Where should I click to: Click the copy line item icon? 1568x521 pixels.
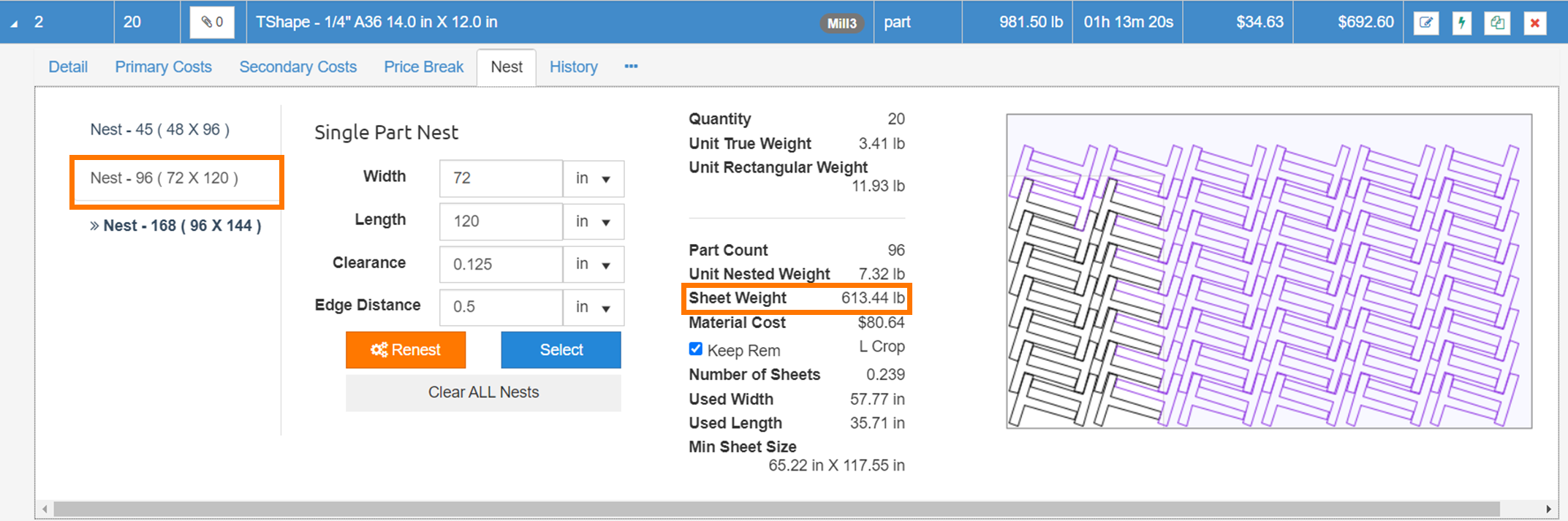[1497, 23]
